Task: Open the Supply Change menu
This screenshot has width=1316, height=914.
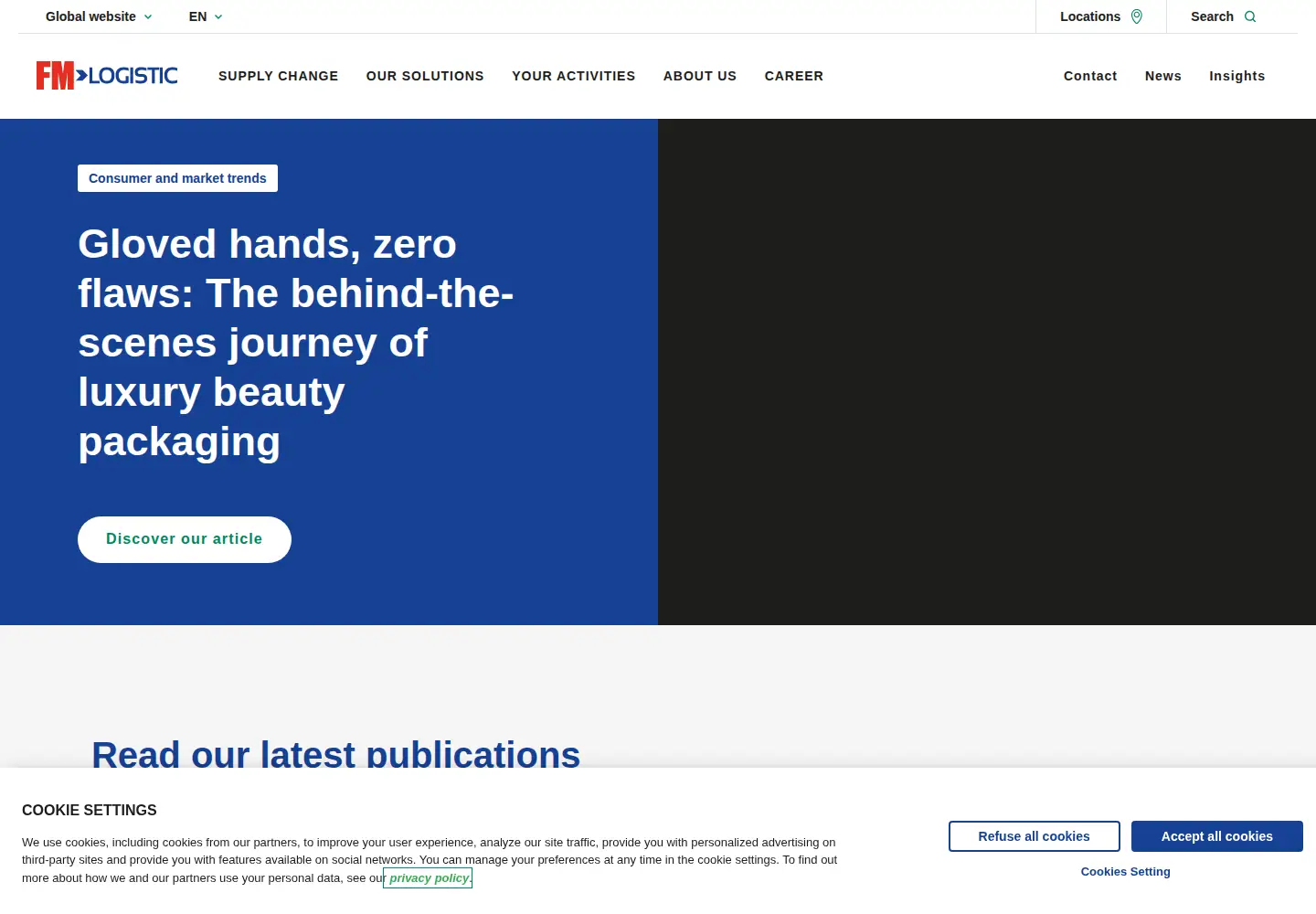Action: 278,76
